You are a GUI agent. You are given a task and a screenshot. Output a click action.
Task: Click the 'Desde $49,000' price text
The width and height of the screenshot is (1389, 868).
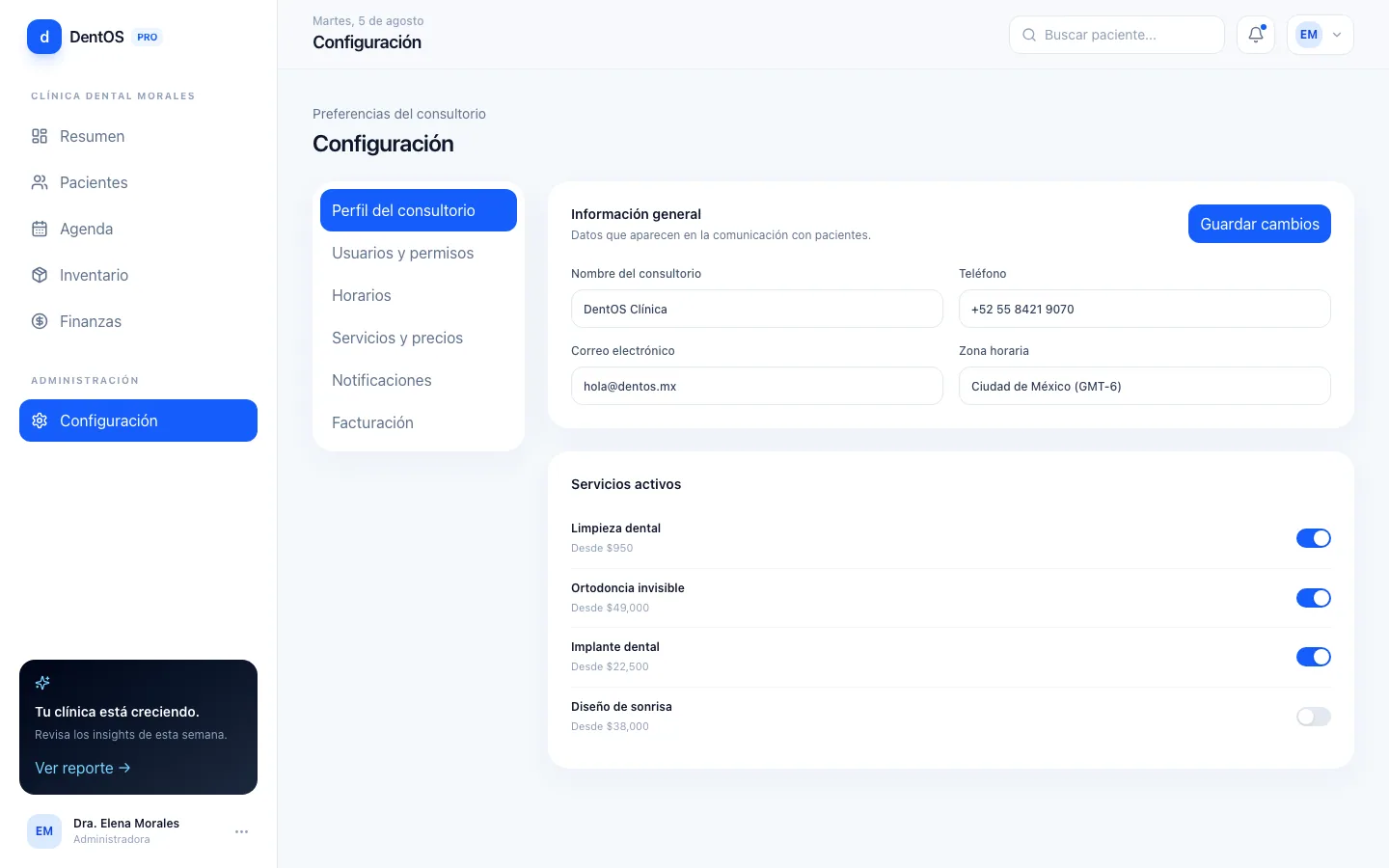610,608
